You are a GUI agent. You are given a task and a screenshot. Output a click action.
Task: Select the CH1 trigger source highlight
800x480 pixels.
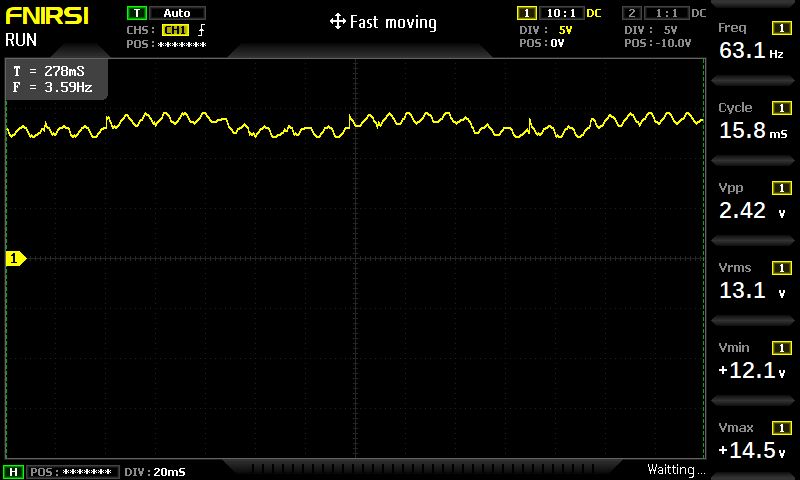(x=175, y=30)
